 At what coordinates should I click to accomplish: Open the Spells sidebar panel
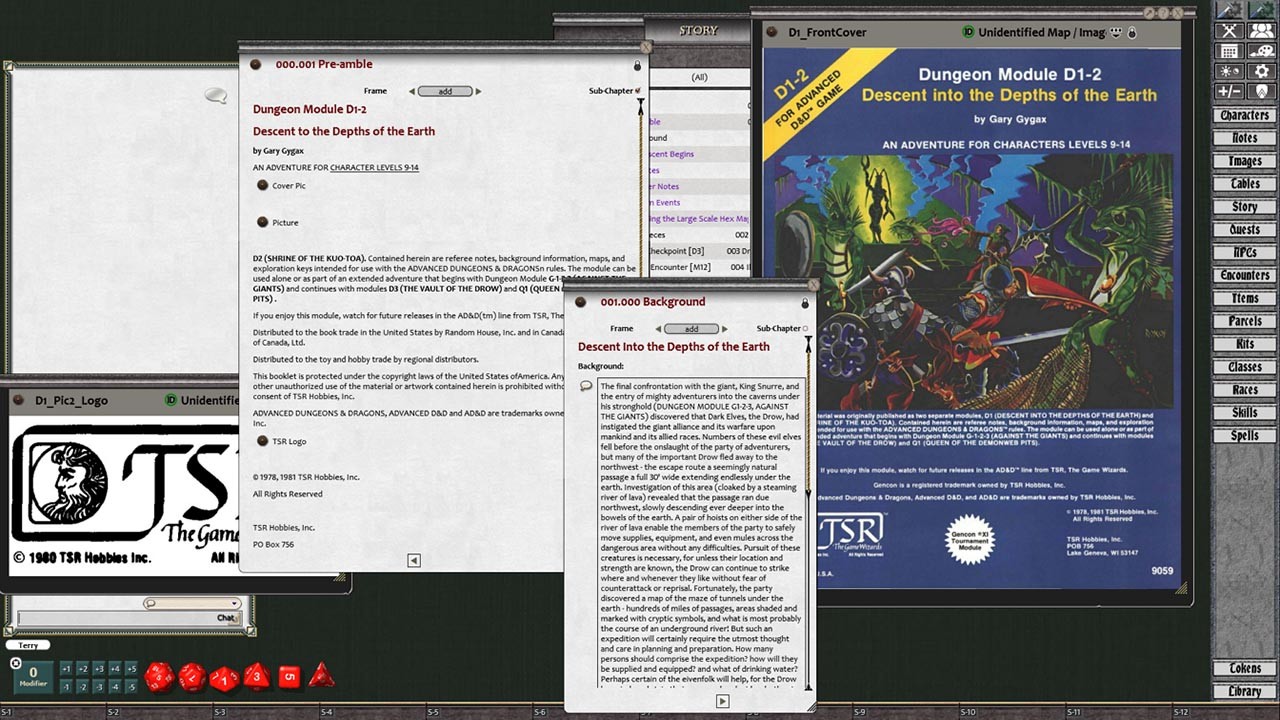click(1243, 435)
